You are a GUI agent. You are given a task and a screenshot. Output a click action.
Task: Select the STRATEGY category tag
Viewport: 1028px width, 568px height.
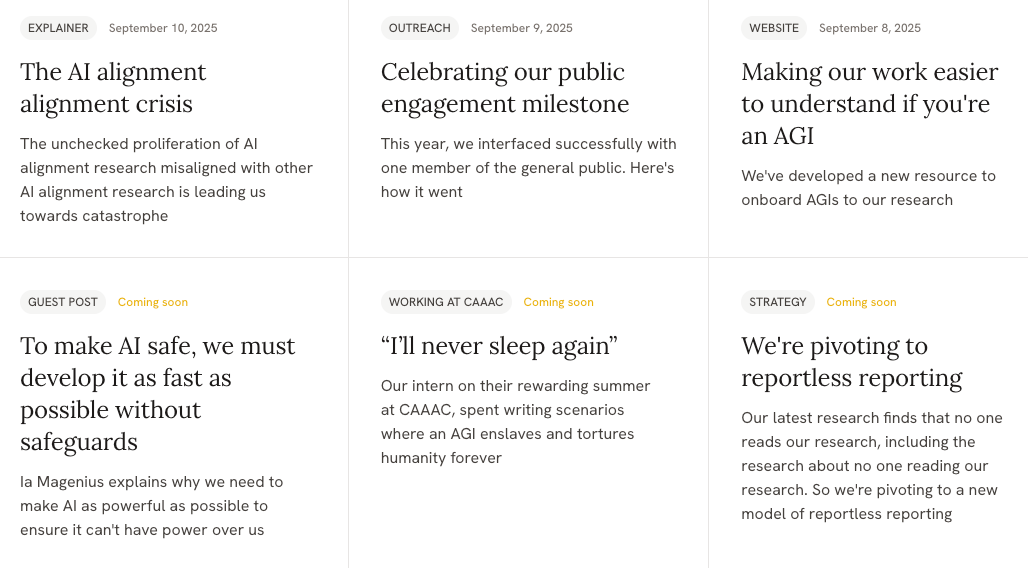point(778,302)
